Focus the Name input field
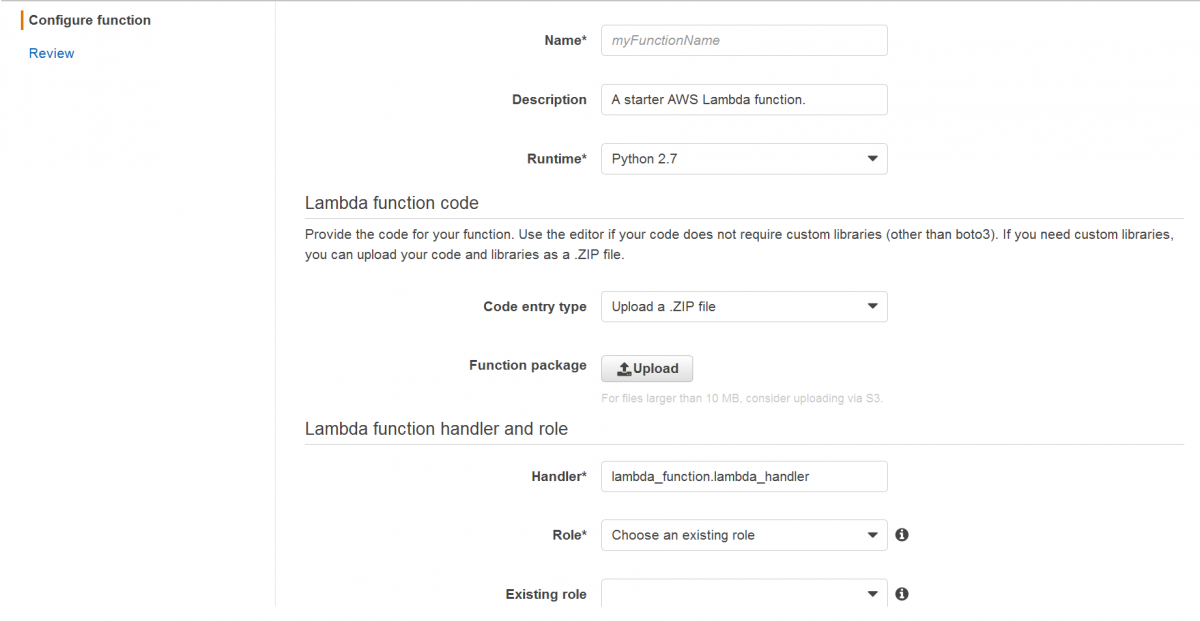This screenshot has height=621, width=1200. click(x=744, y=40)
